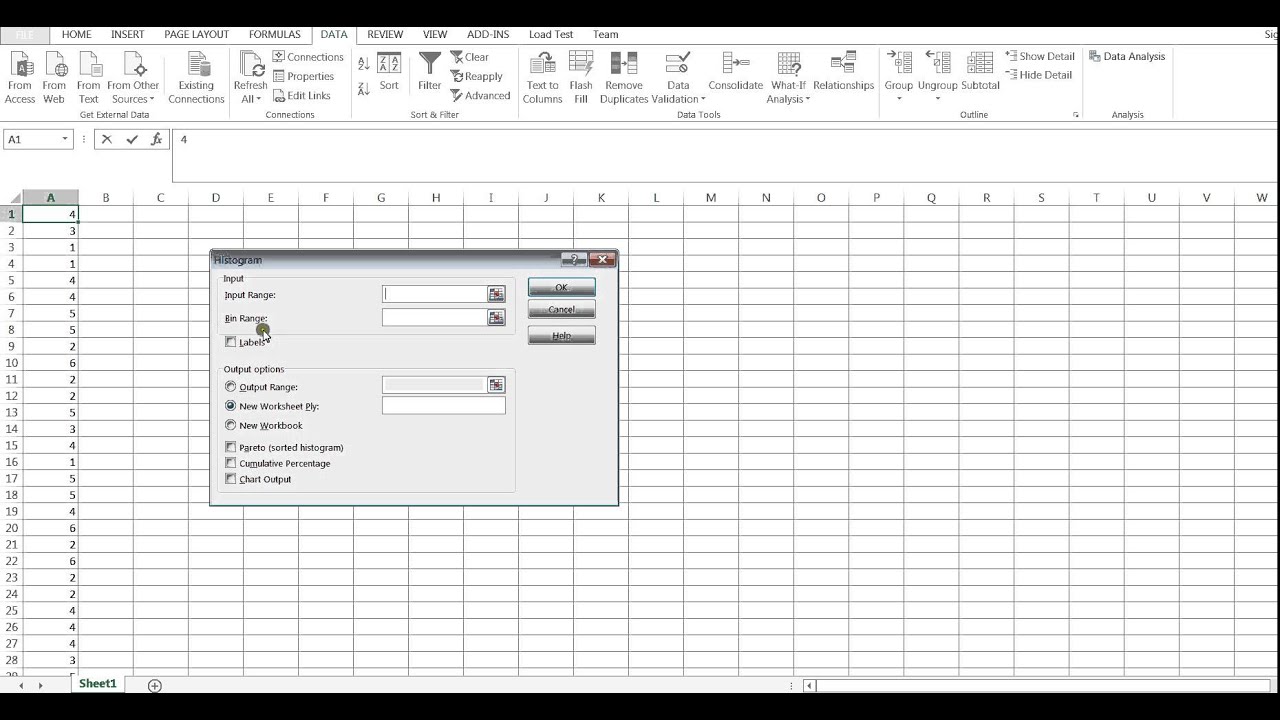Enable Cumulative Percentage checkbox
The width and height of the screenshot is (1280, 720).
[x=231, y=463]
